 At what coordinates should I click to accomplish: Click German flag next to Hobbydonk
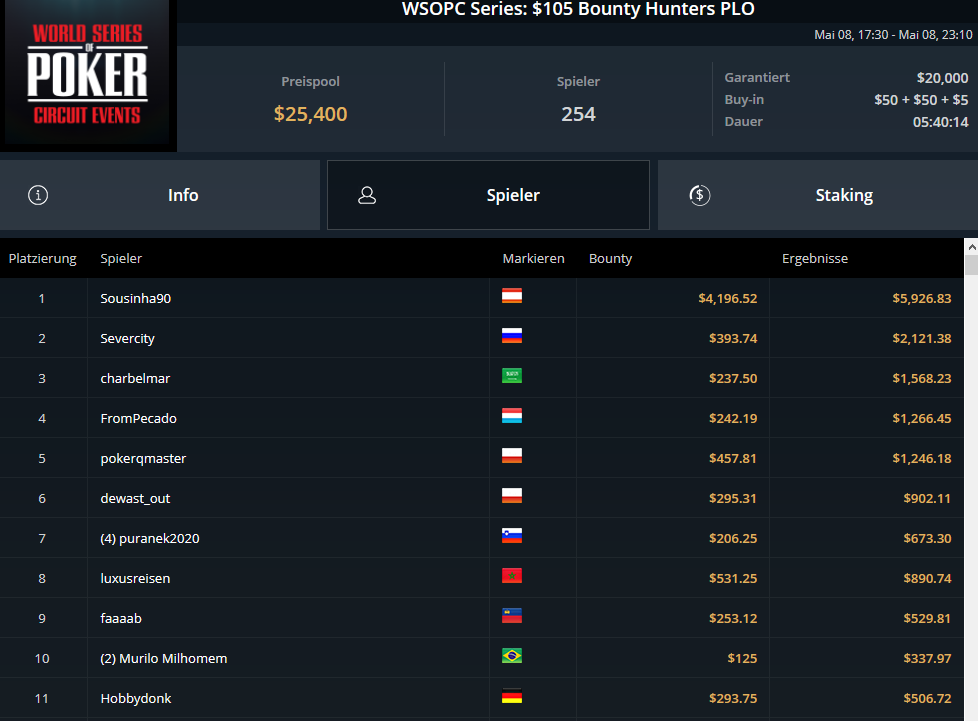point(511,696)
